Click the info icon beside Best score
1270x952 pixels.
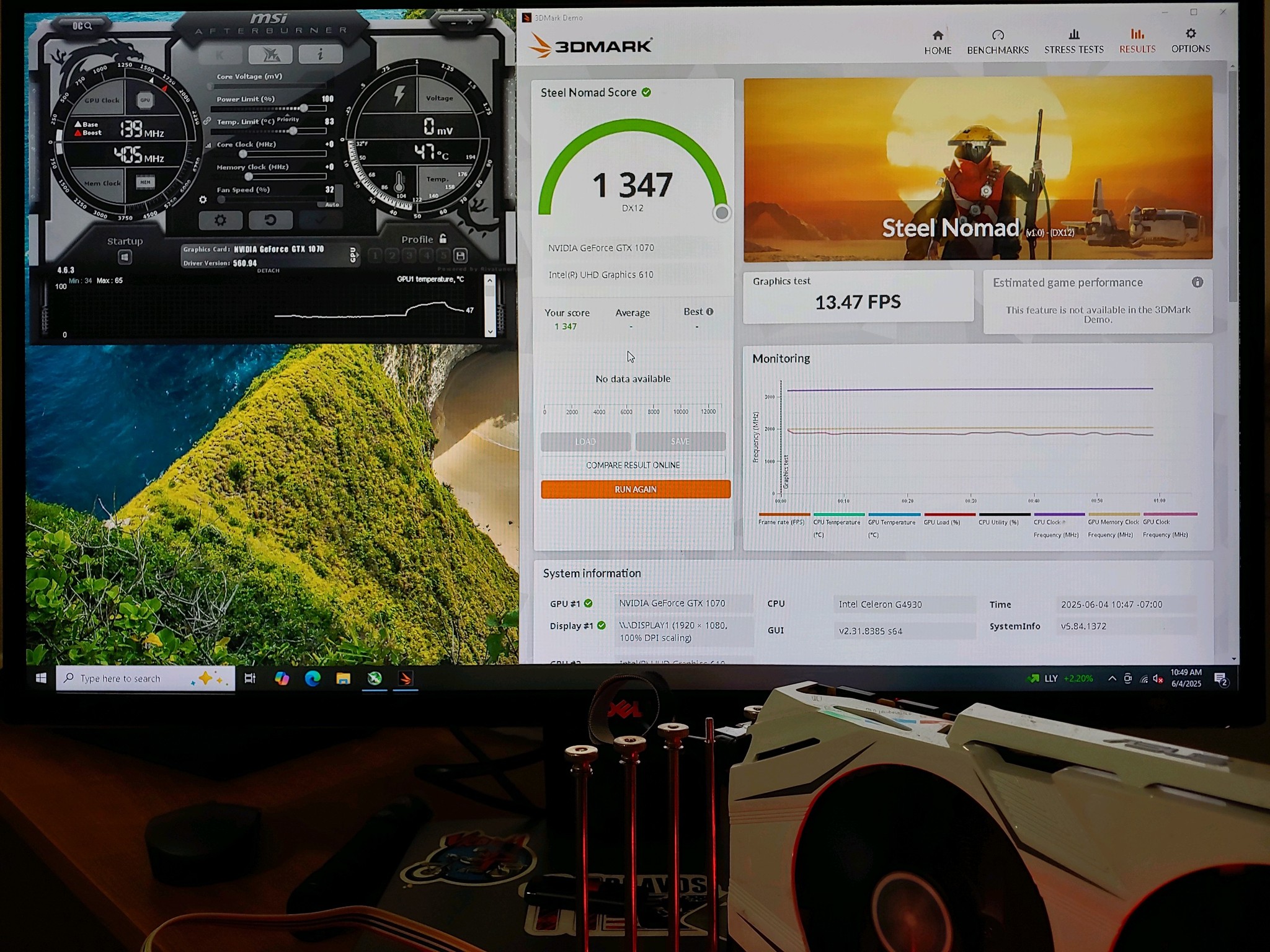point(709,312)
